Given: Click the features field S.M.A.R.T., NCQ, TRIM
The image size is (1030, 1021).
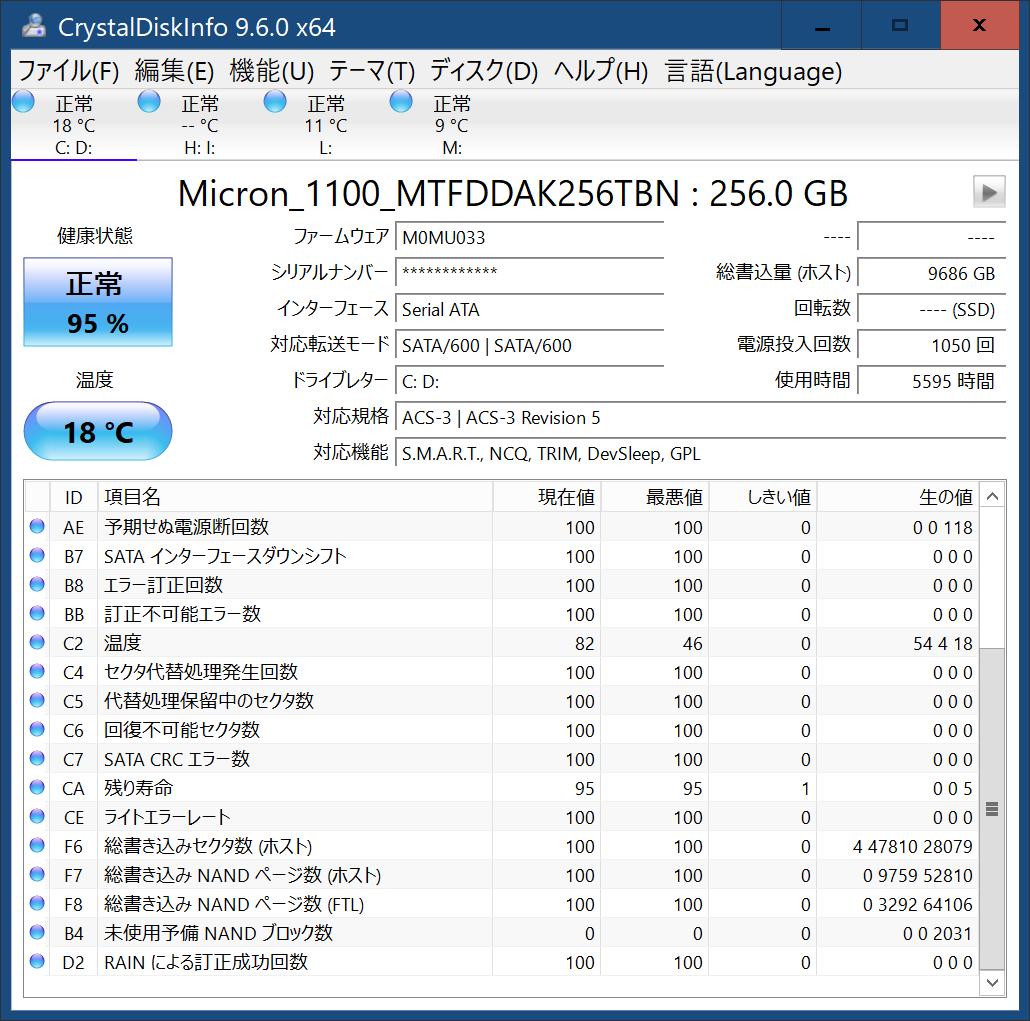Looking at the screenshot, I should pos(700,453).
